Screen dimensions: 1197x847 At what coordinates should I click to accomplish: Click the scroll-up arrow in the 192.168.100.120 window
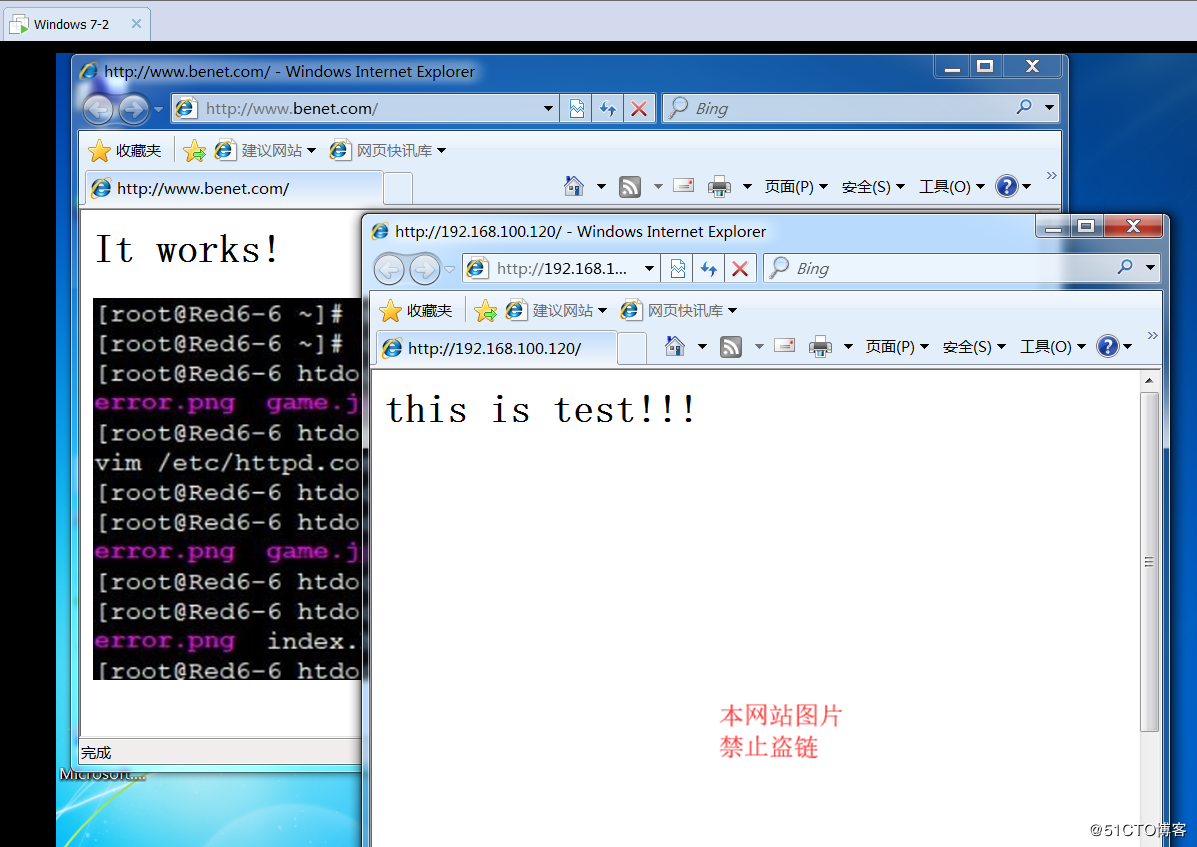pyautogui.click(x=1149, y=380)
